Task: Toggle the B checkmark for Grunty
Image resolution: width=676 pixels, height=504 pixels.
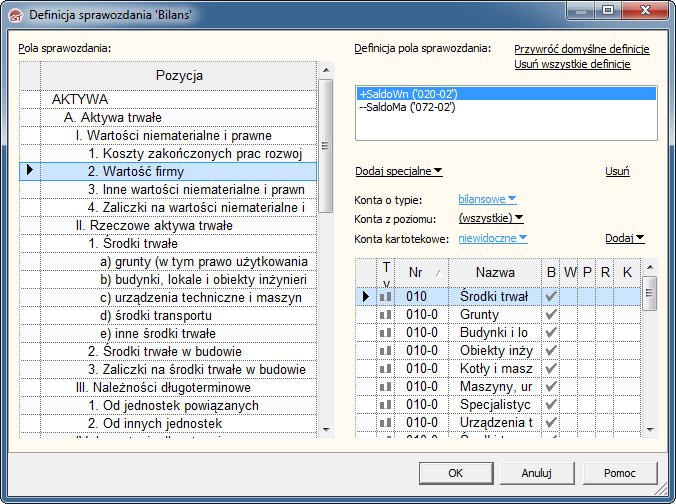Action: 550,315
